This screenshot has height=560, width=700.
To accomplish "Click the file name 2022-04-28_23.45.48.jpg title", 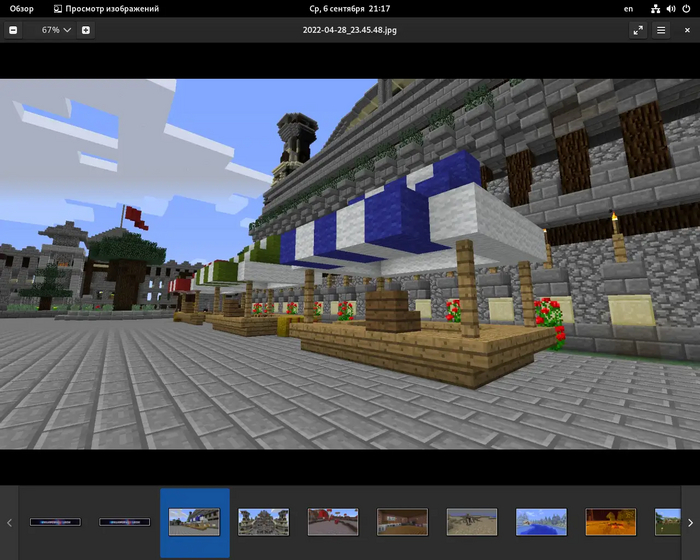I will [x=350, y=30].
